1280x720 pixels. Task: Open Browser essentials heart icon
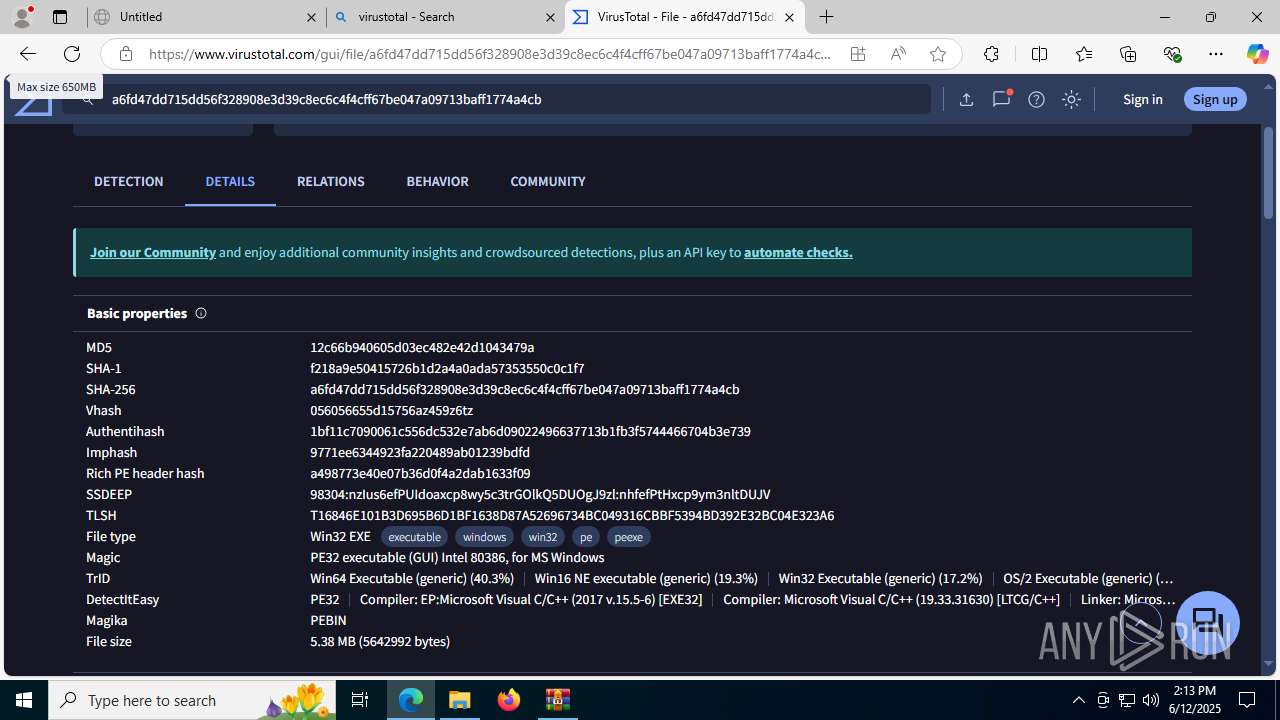pyautogui.click(x=1172, y=54)
